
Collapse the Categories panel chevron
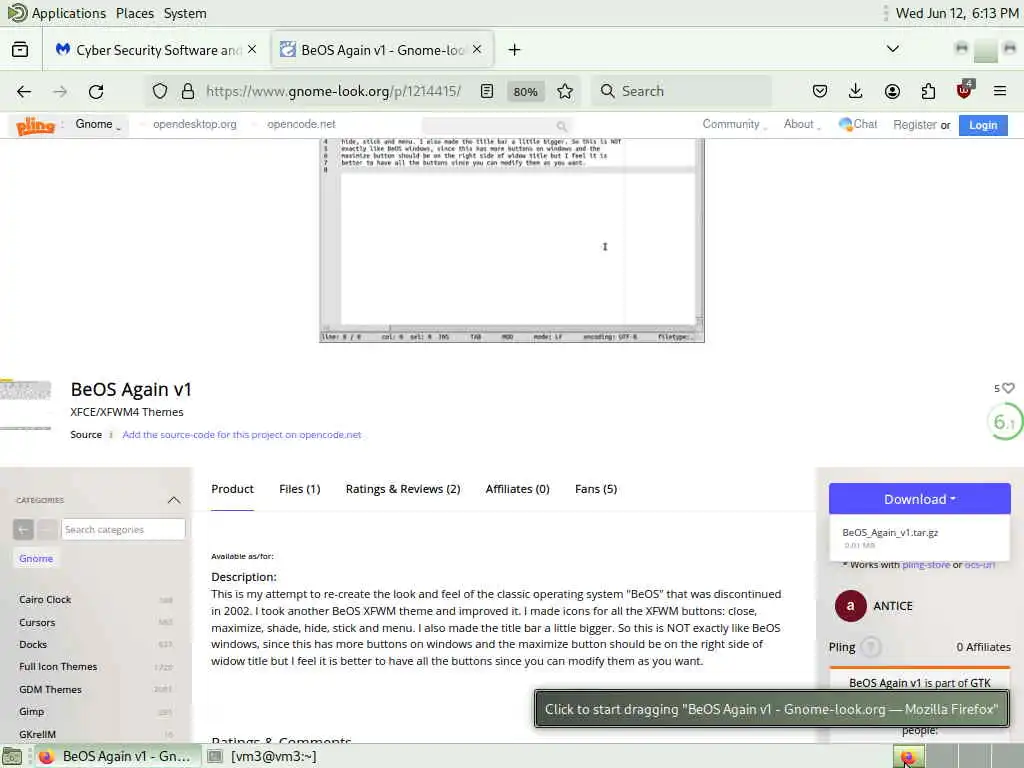pos(174,500)
